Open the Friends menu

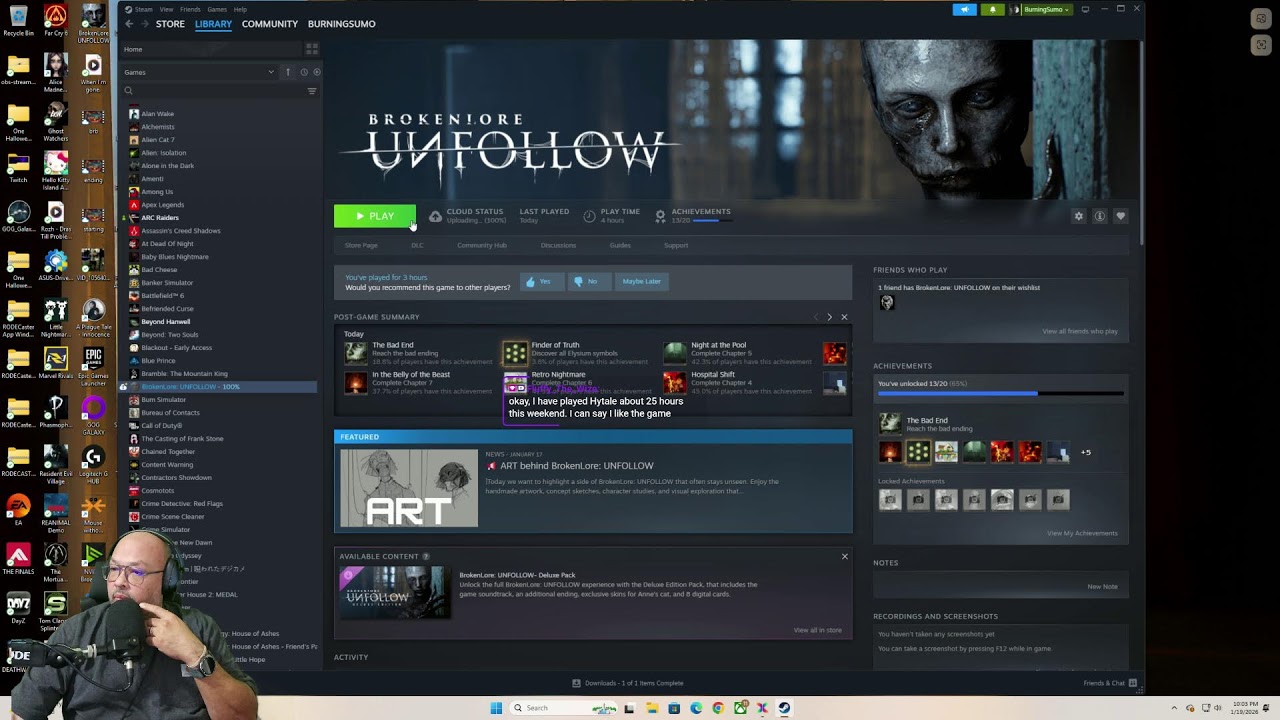click(190, 9)
